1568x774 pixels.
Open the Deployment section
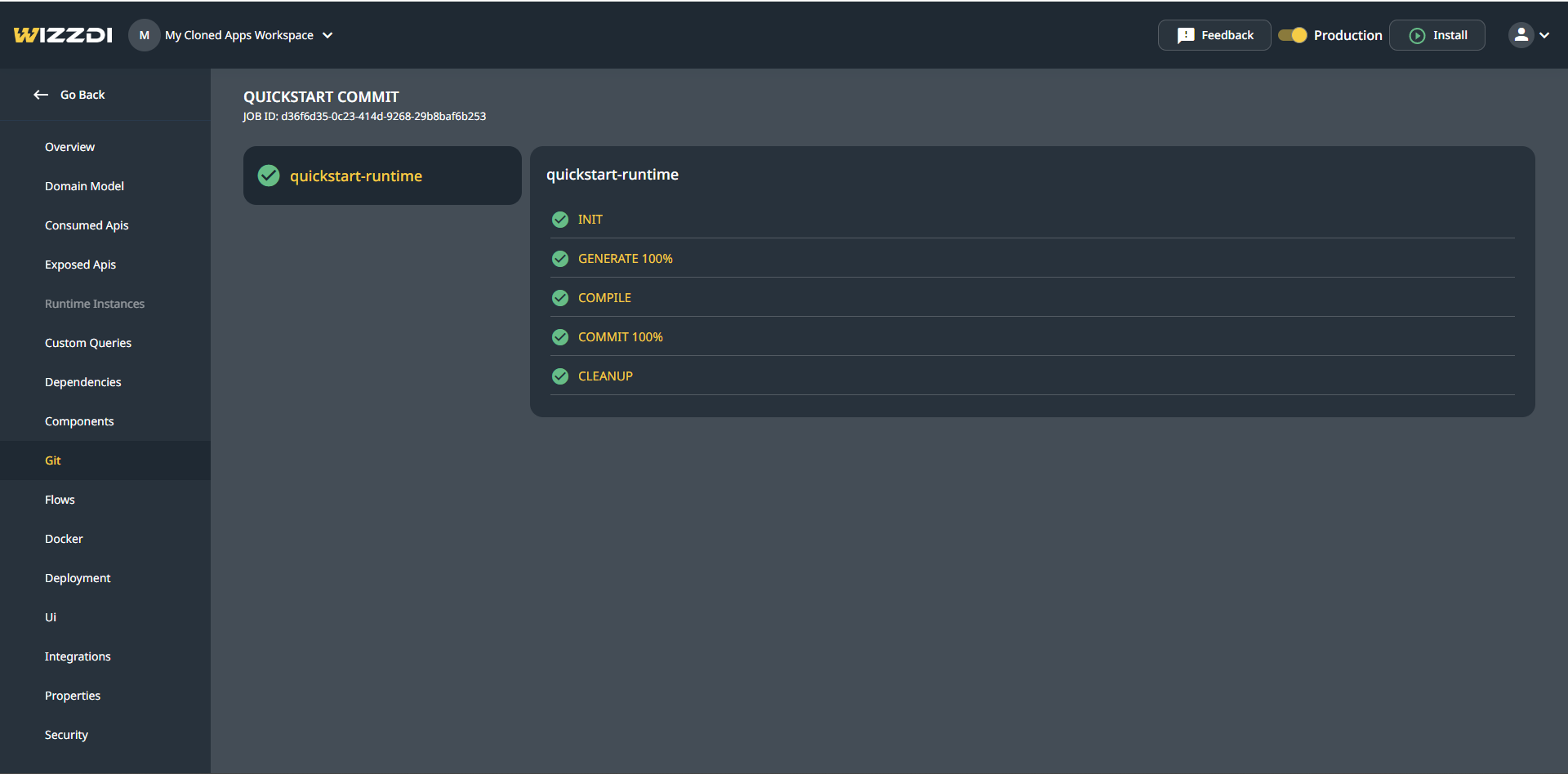pos(78,578)
